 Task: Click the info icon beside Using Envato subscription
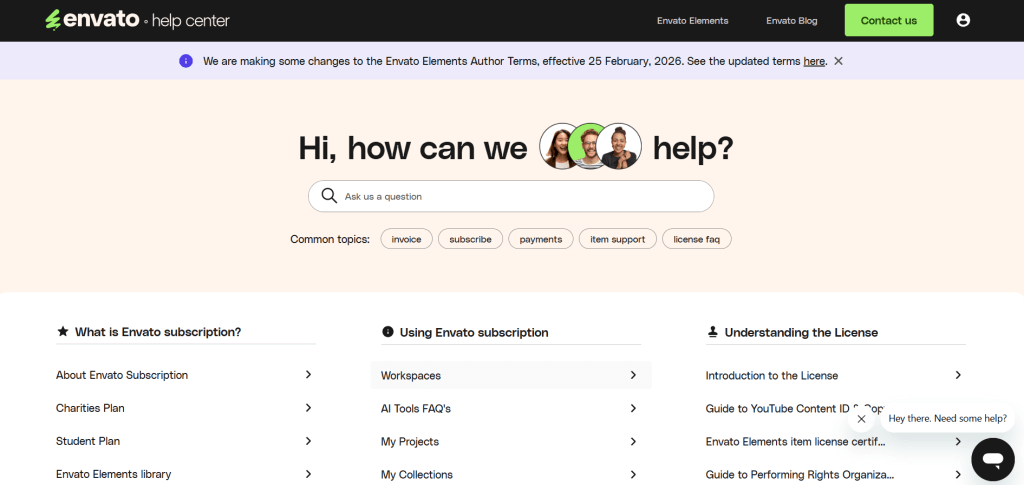pyautogui.click(x=388, y=332)
